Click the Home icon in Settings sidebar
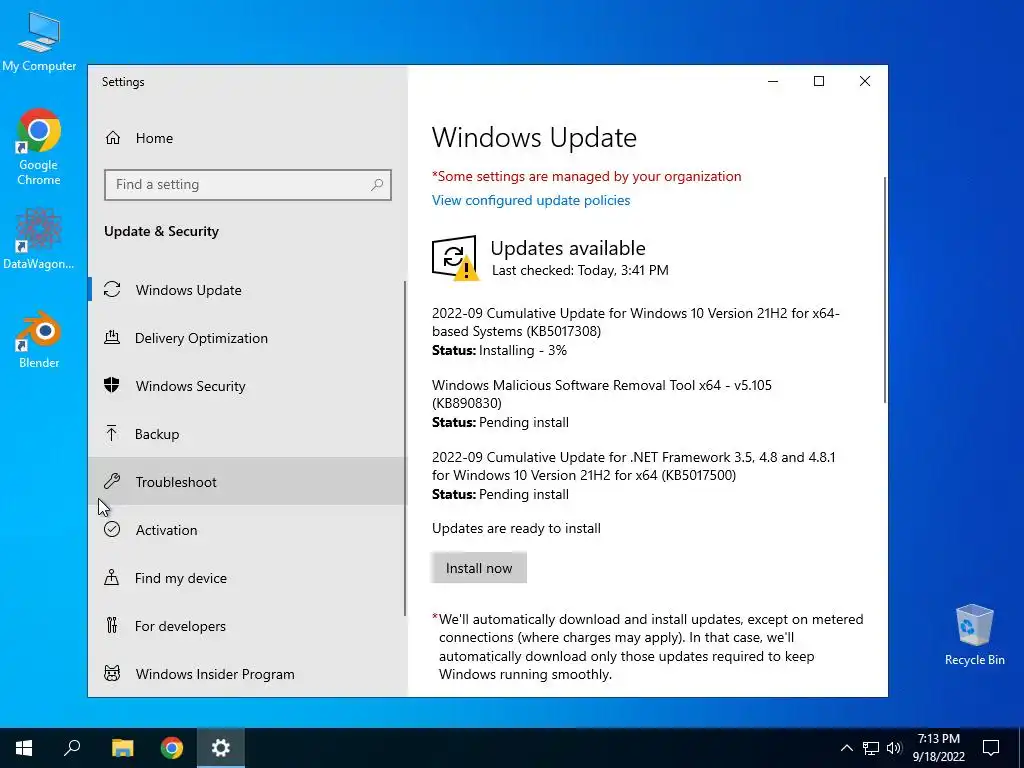The height and width of the screenshot is (768, 1024). coord(113,138)
